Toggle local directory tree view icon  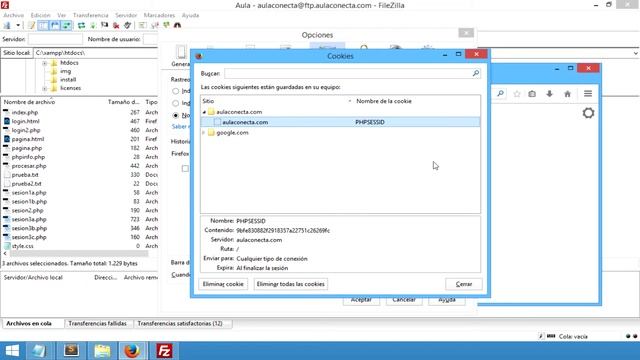(x=43, y=25)
